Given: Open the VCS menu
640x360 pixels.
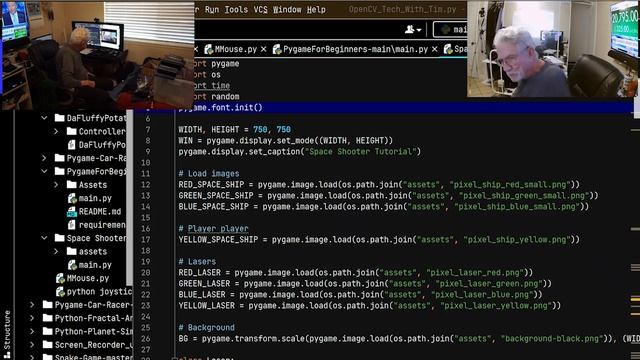Looking at the screenshot, I should [260, 9].
